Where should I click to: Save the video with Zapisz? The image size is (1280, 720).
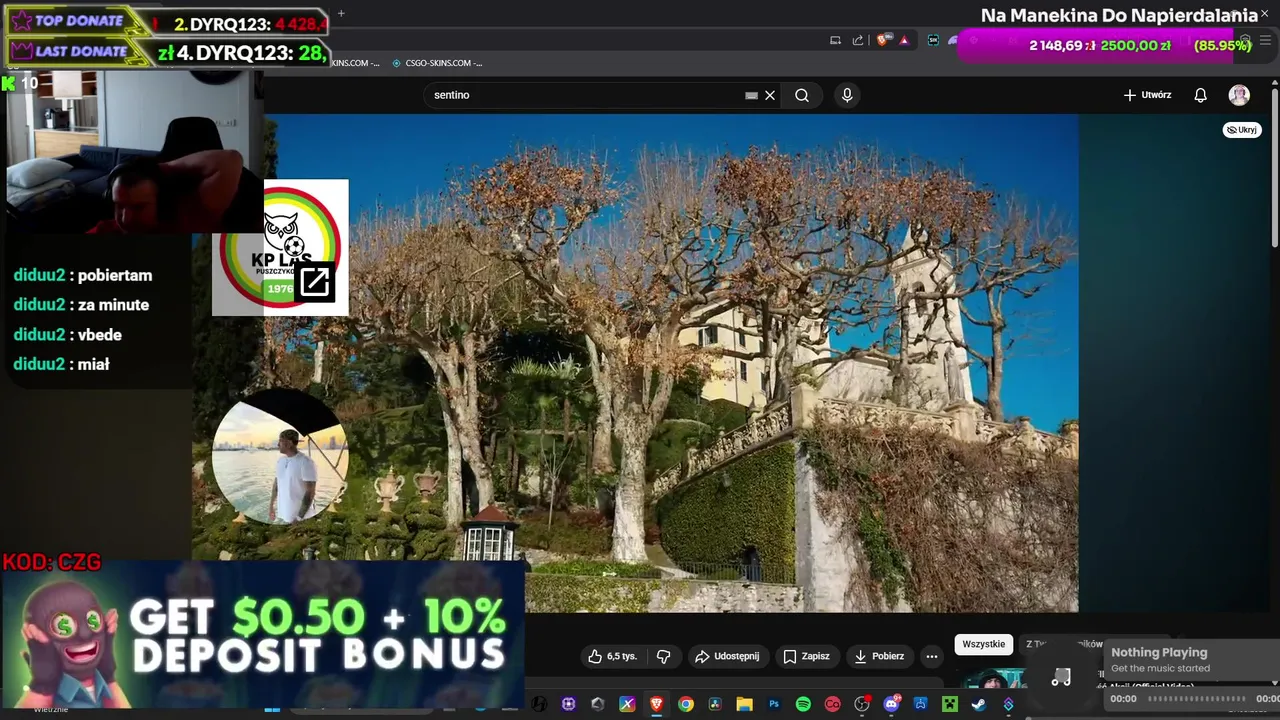click(806, 656)
